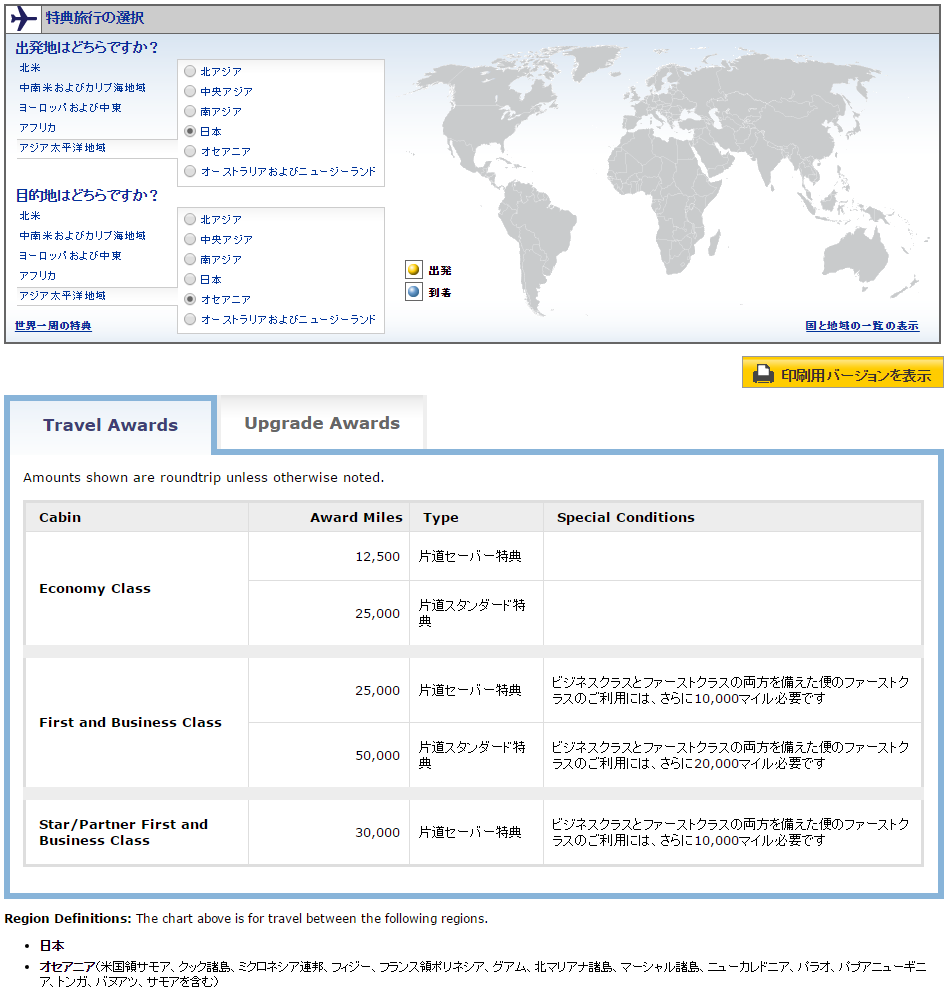Select 日本 as the destination region
This screenshot has height=998, width=951.
(x=190, y=279)
